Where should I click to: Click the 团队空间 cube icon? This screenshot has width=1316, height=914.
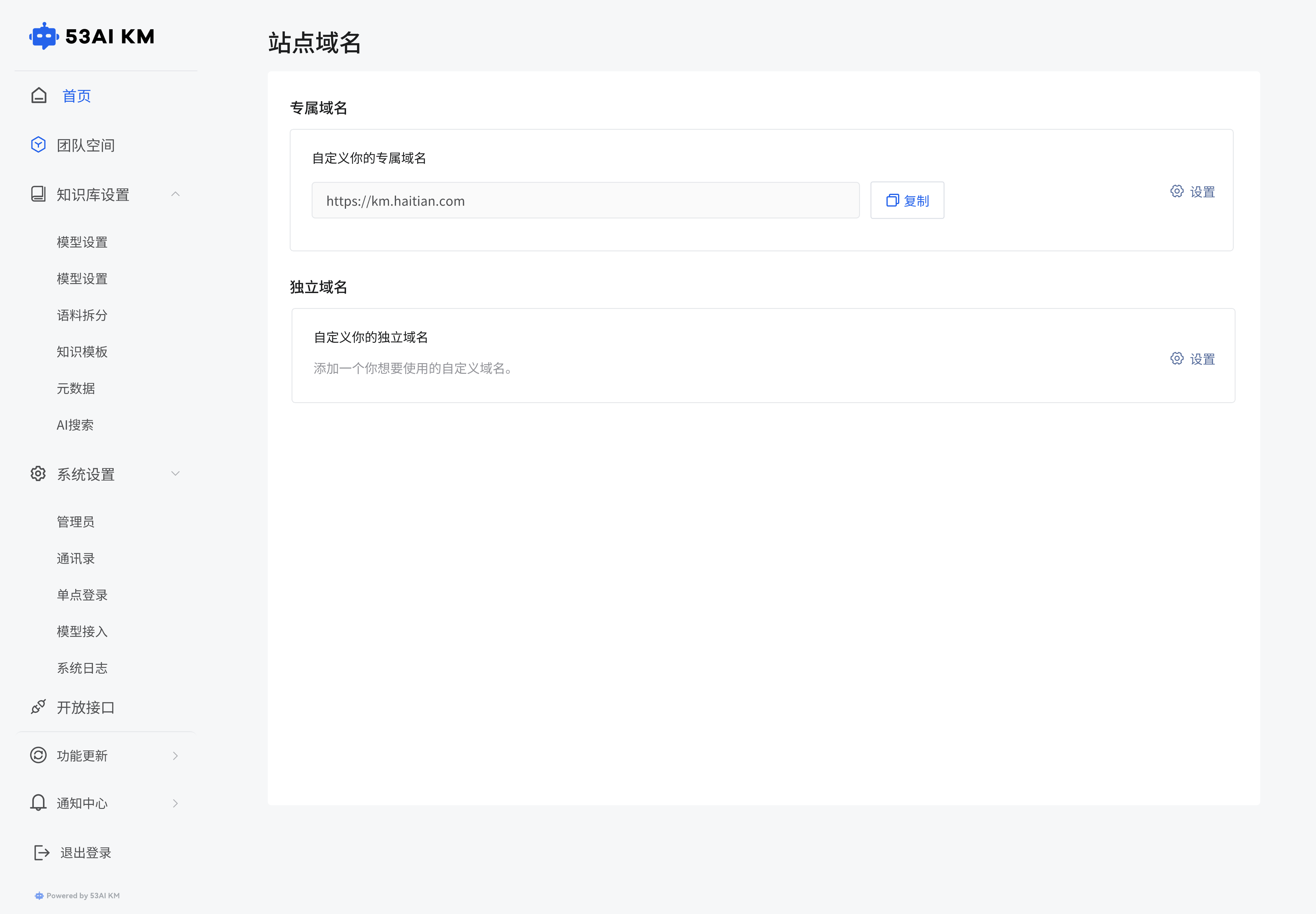[x=38, y=144]
